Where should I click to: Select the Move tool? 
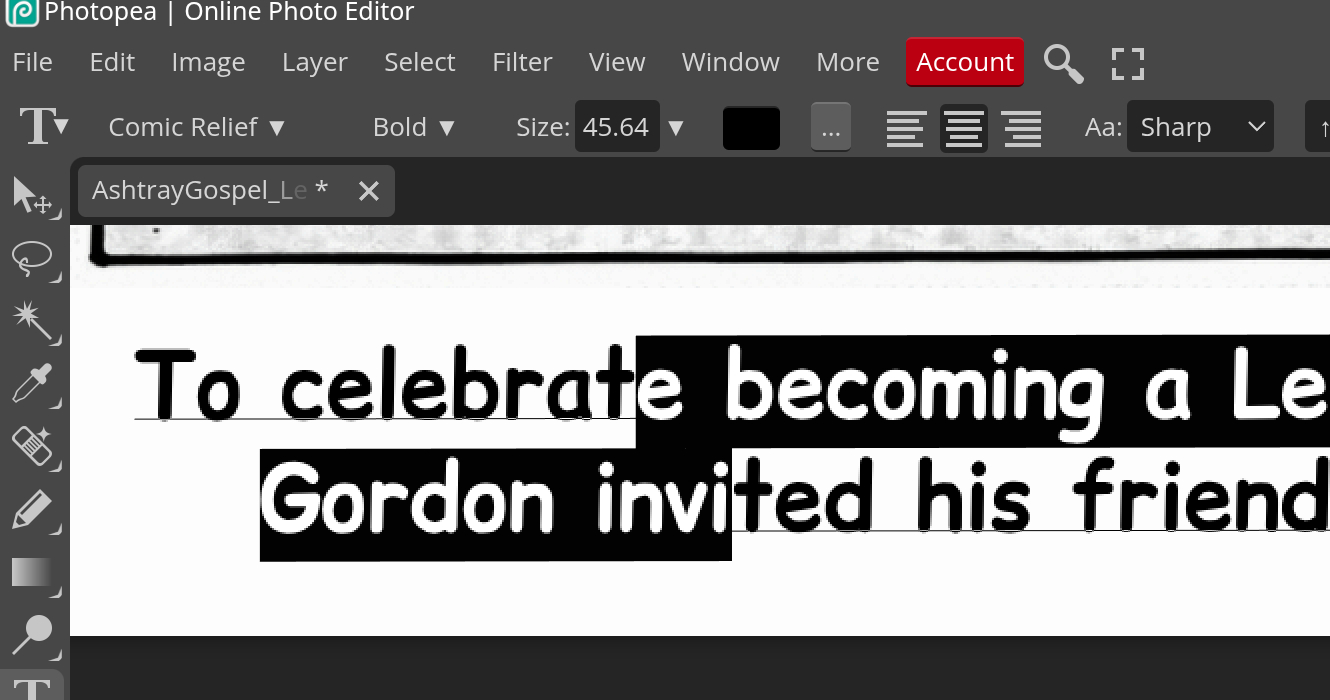coord(32,196)
